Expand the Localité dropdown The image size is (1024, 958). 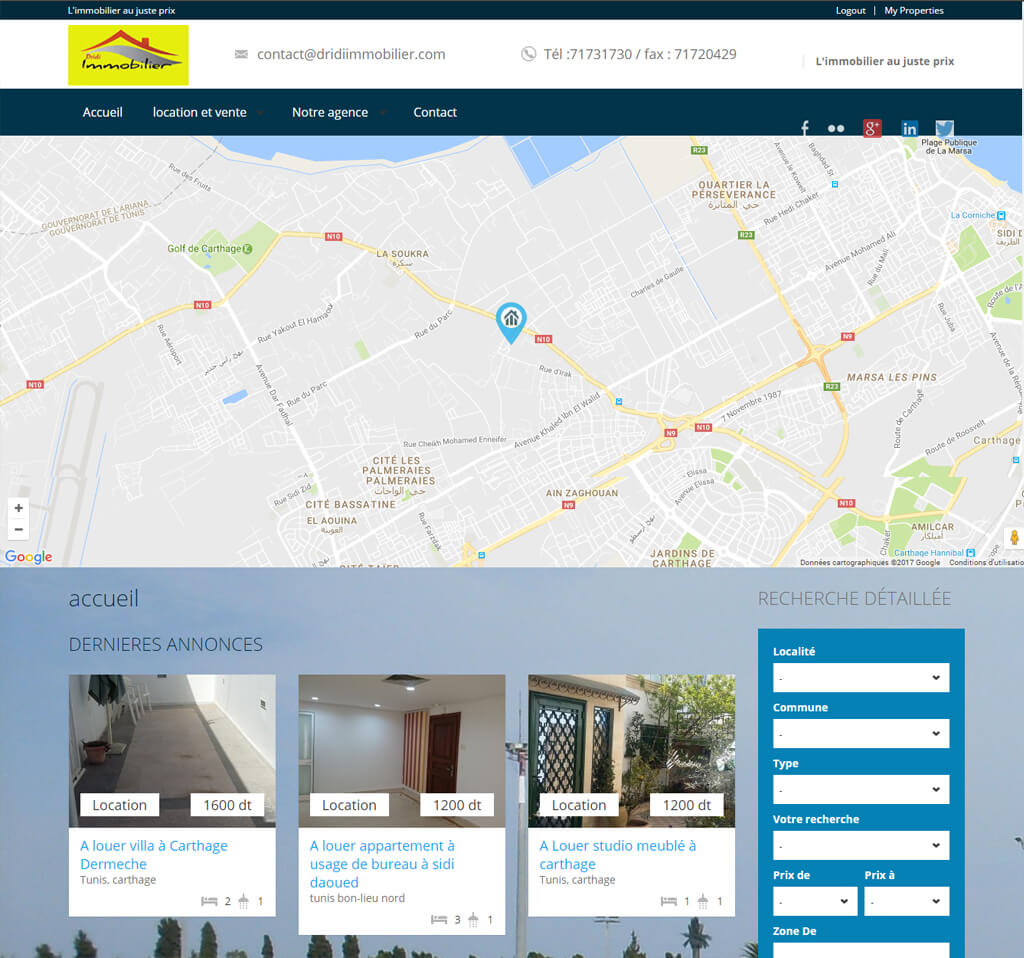click(860, 678)
